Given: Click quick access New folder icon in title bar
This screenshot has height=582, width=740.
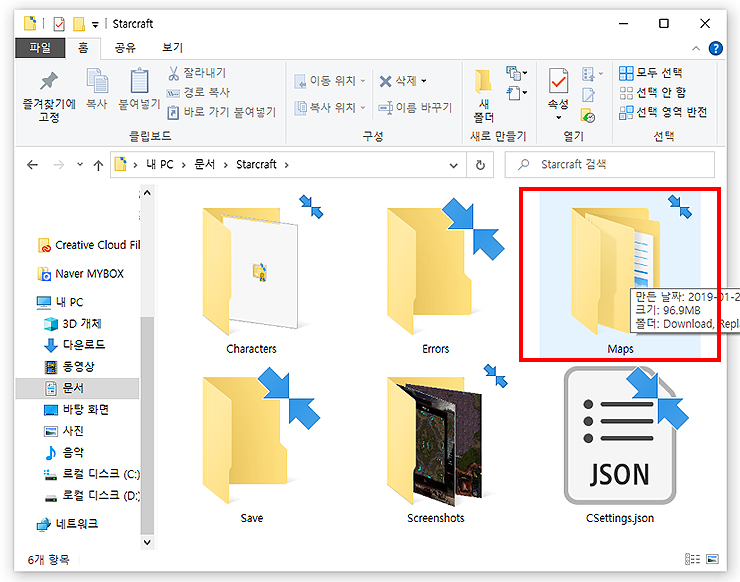Looking at the screenshot, I should coord(79,24).
